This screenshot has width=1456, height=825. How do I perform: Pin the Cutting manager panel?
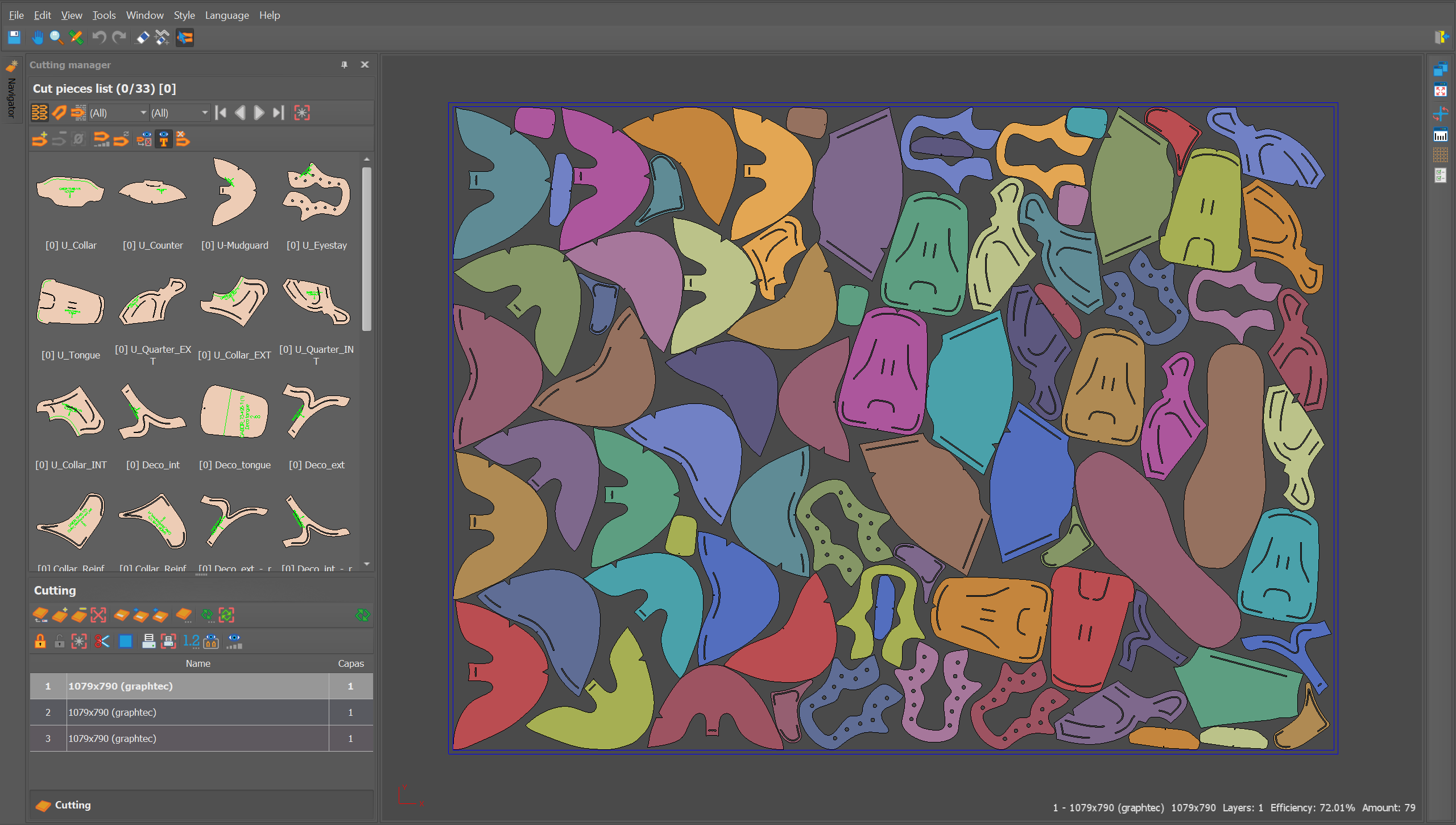click(344, 65)
